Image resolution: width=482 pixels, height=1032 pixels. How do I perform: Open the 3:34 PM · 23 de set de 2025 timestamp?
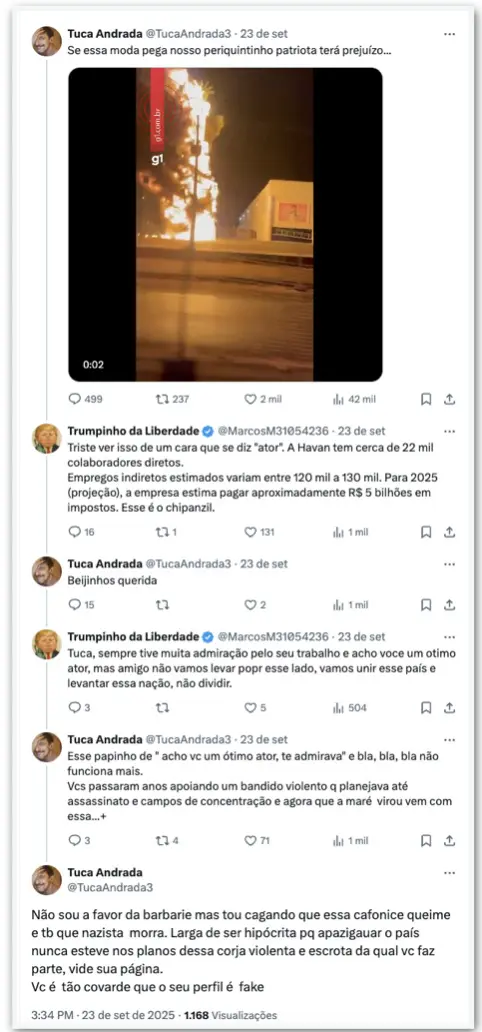102,1016
